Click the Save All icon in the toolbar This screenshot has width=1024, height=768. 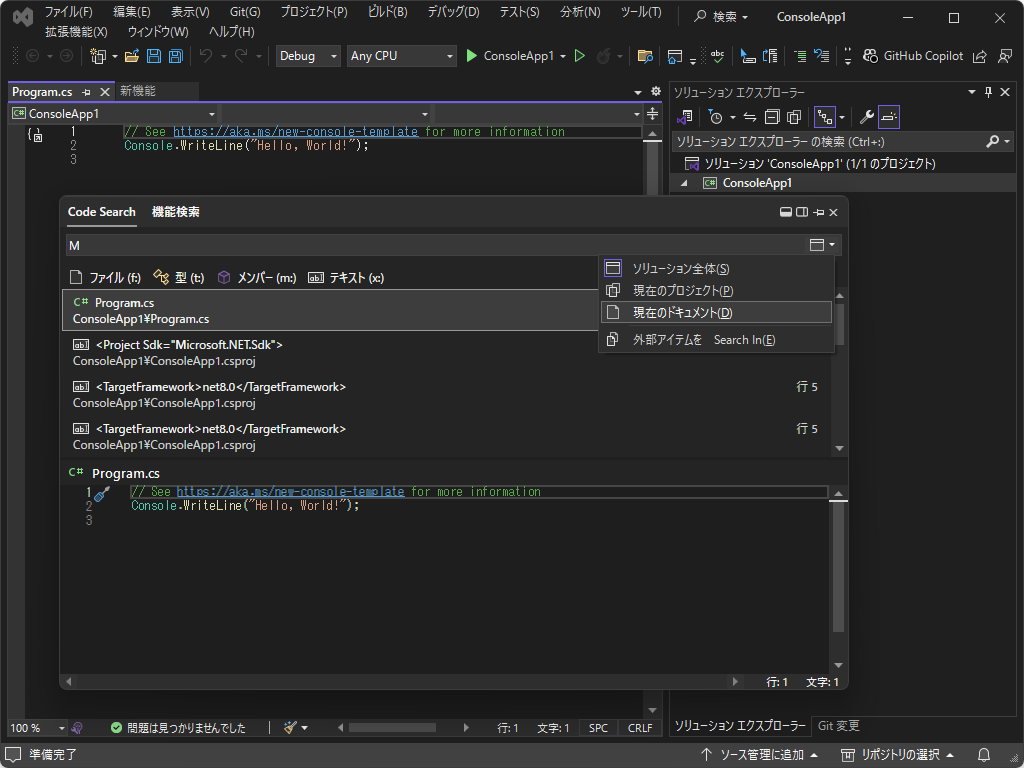pyautogui.click(x=174, y=57)
